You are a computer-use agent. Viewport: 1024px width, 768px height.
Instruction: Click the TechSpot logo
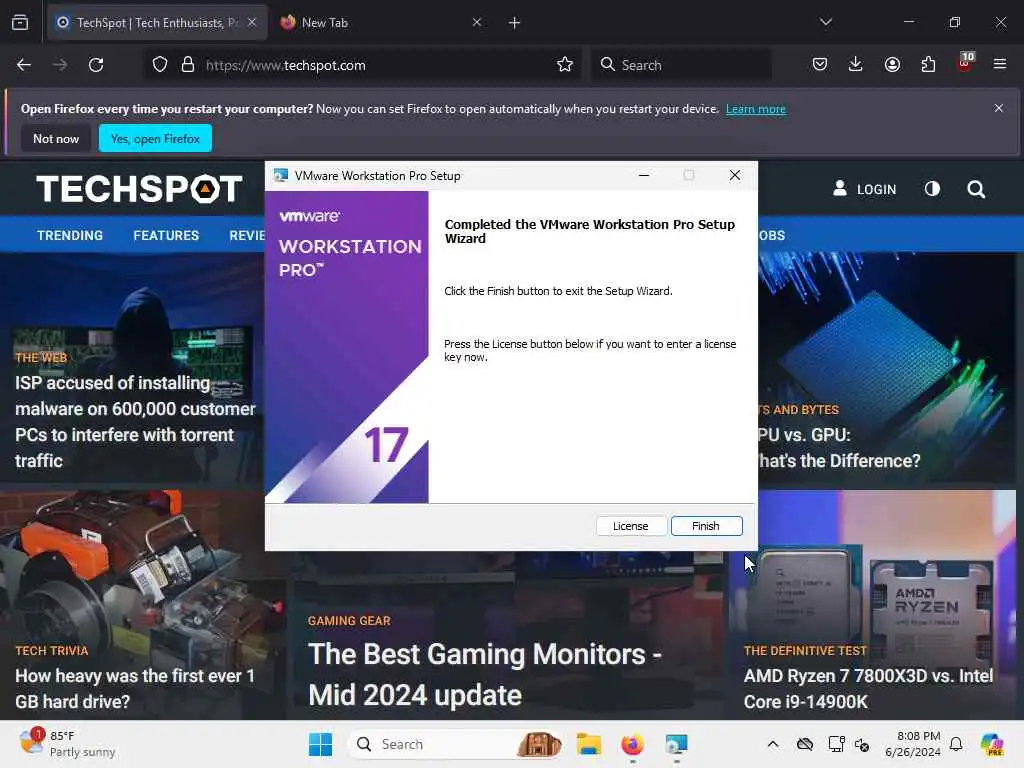[139, 189]
